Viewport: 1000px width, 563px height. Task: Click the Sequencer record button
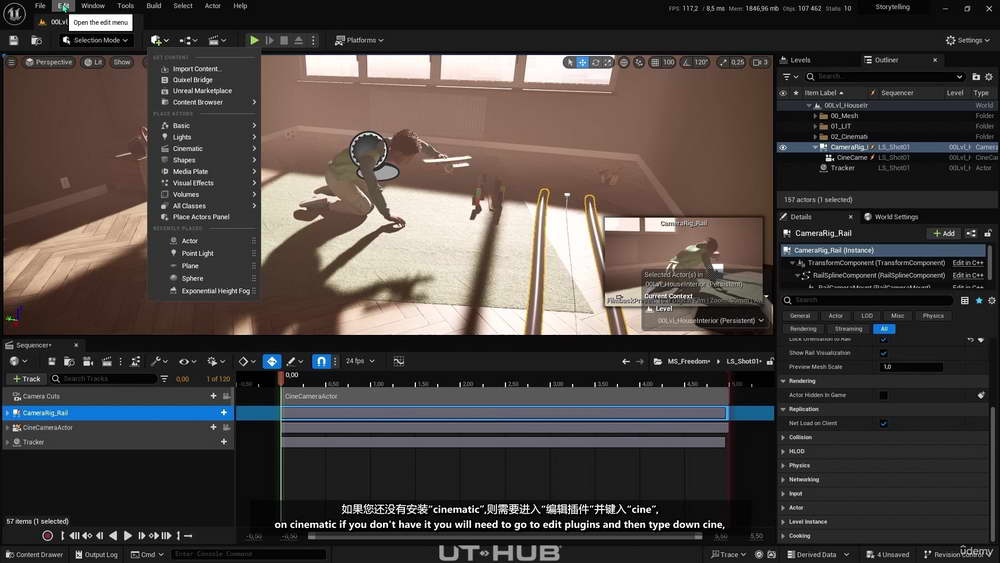tap(47, 536)
